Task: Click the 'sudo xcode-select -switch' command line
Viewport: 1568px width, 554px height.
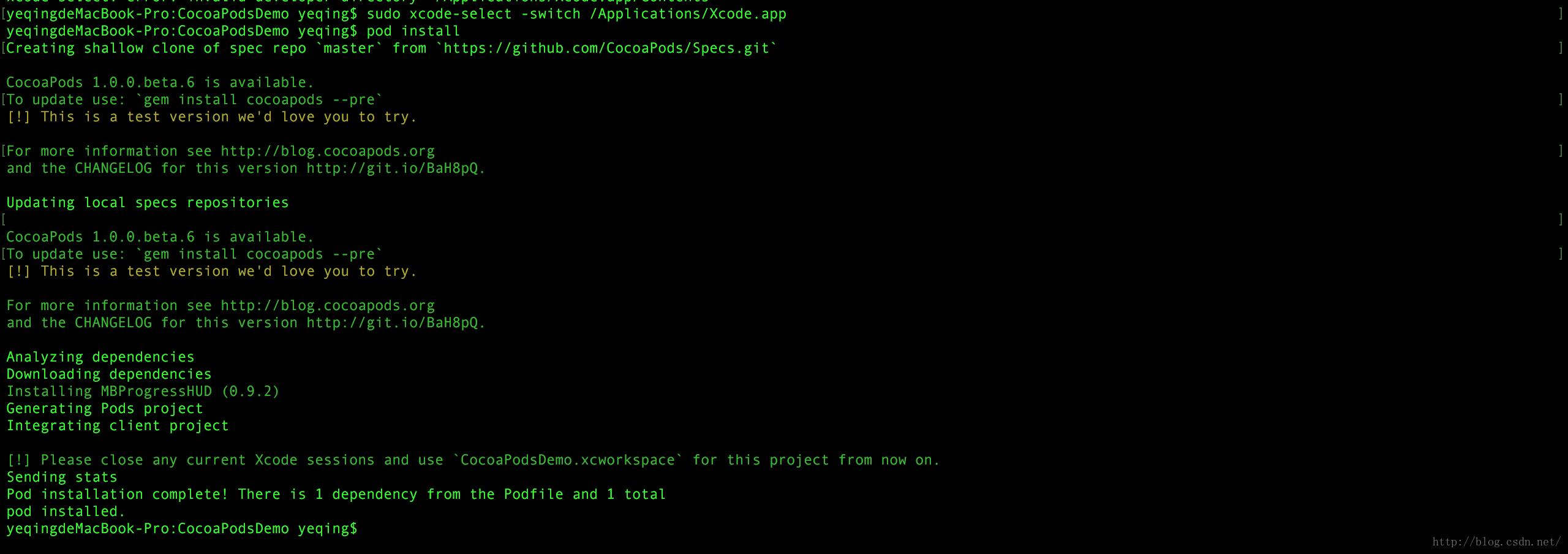Action: [x=396, y=14]
